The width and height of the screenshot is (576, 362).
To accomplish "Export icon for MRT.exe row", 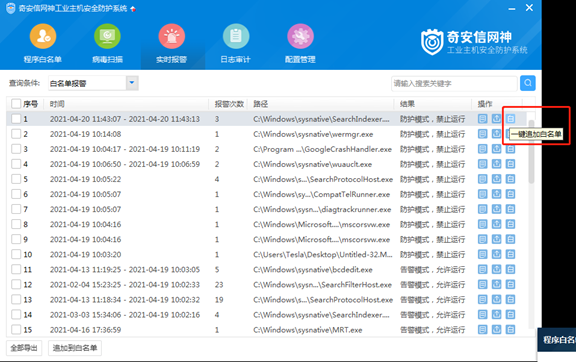I will (x=496, y=330).
